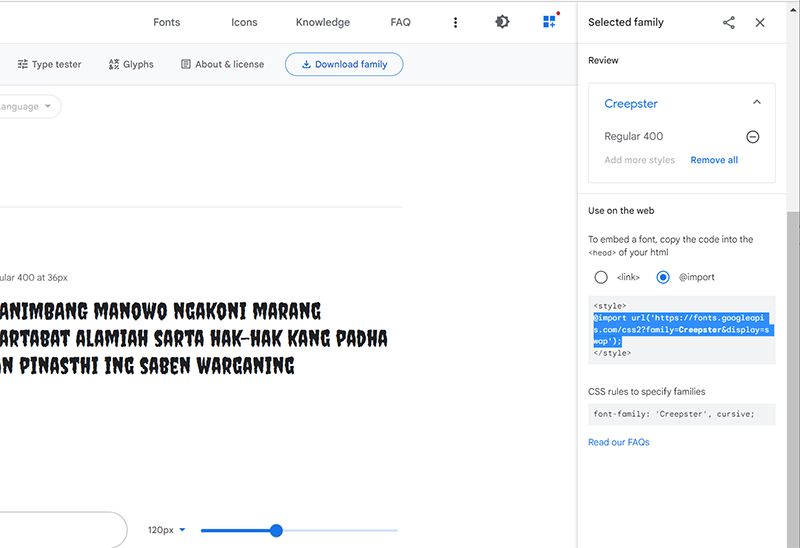Select the <link> embed option
800x548 pixels.
pos(601,277)
